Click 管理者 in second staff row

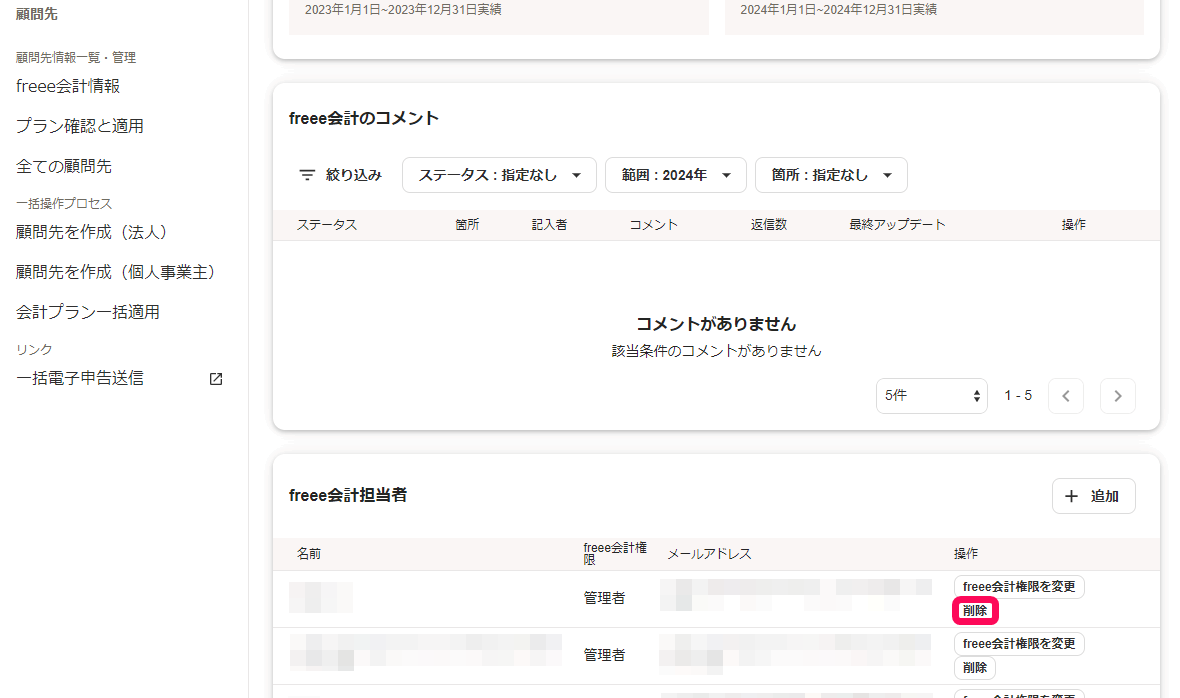pyautogui.click(x=604, y=656)
